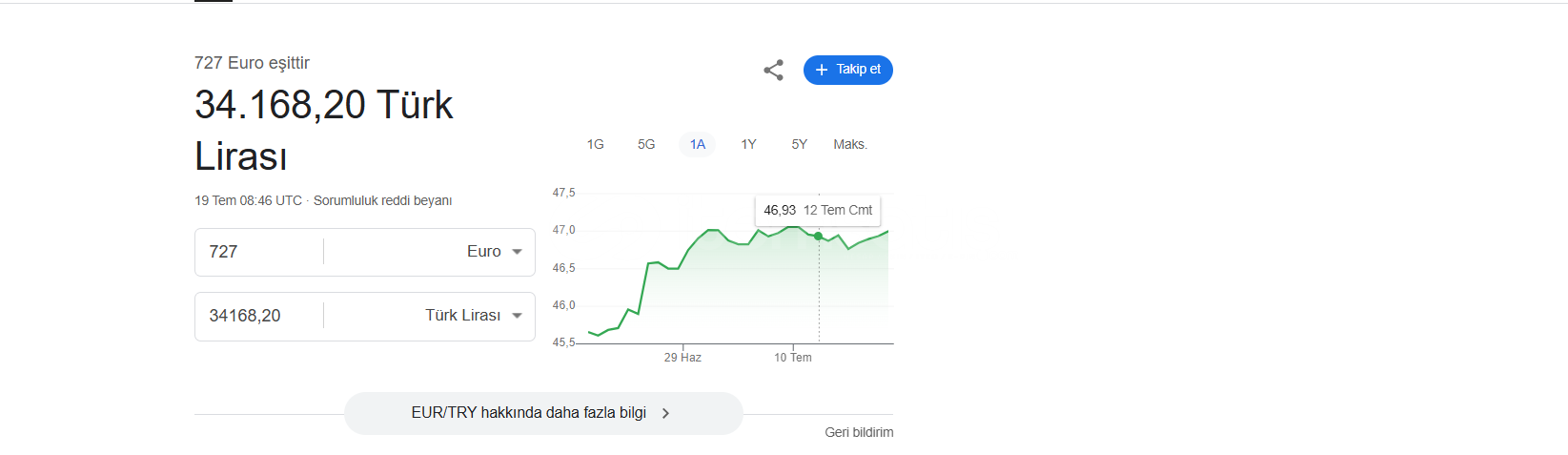Image resolution: width=1568 pixels, height=455 pixels.
Task: Click dropdown arrow next to Euro
Action: point(517,252)
